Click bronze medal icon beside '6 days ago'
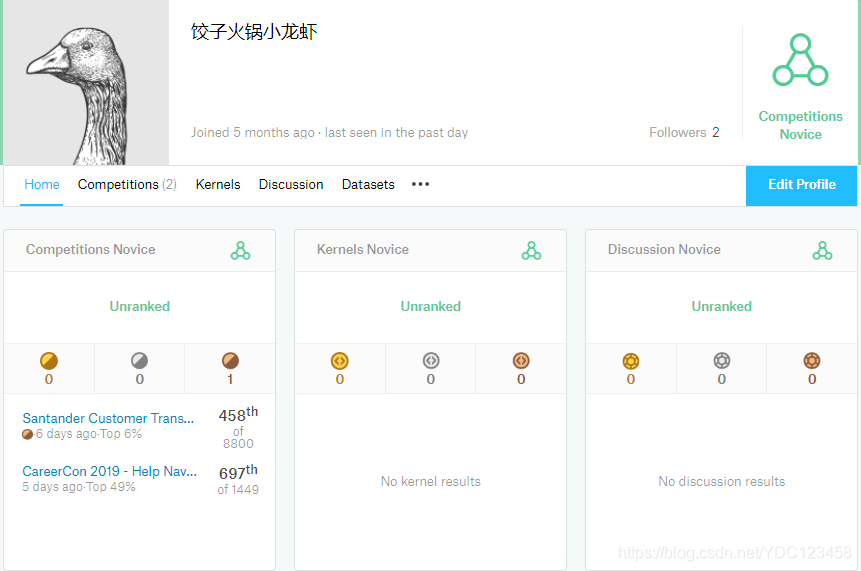The width and height of the screenshot is (861, 571). coord(27,434)
